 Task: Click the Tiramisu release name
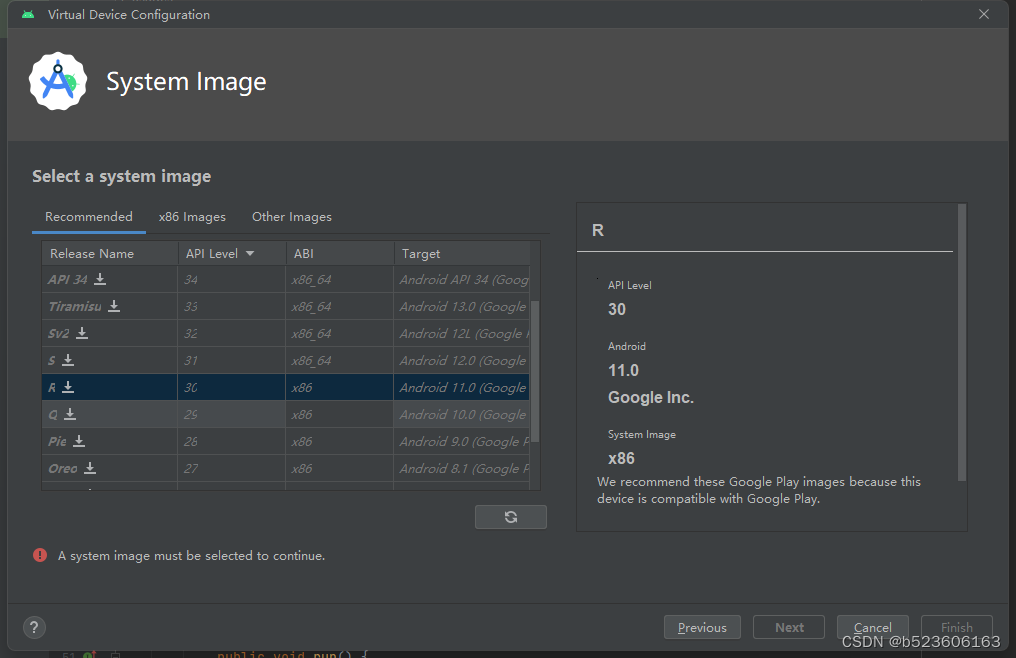tap(75, 307)
